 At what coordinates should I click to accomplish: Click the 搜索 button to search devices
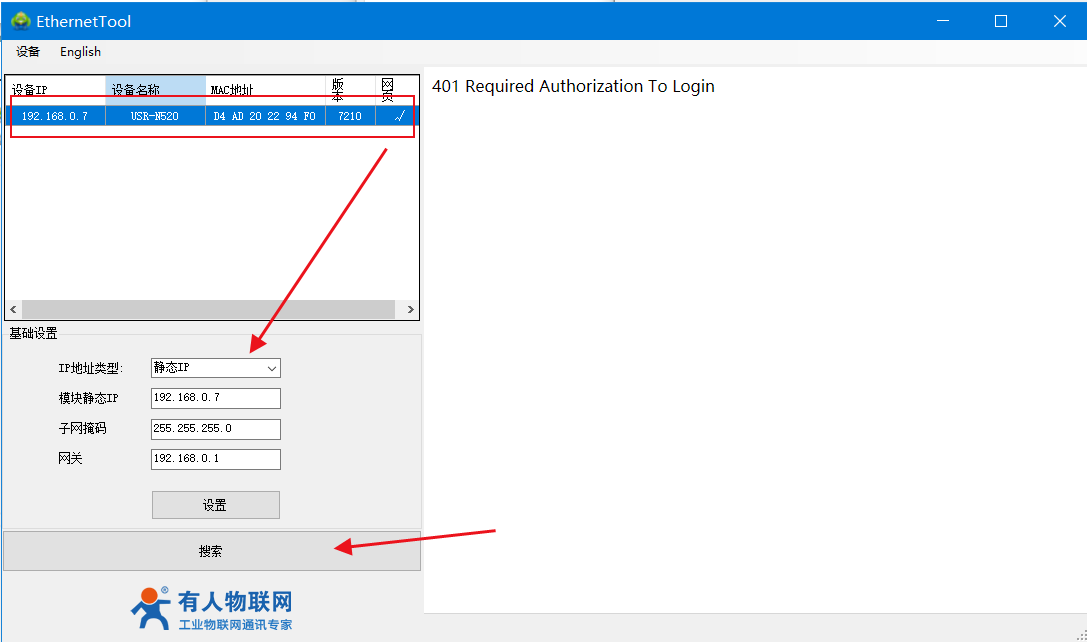click(211, 551)
